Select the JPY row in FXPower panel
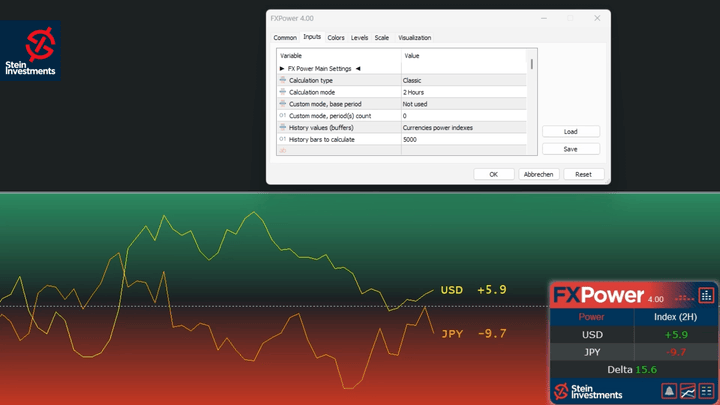The height and width of the screenshot is (405, 720). click(634, 352)
